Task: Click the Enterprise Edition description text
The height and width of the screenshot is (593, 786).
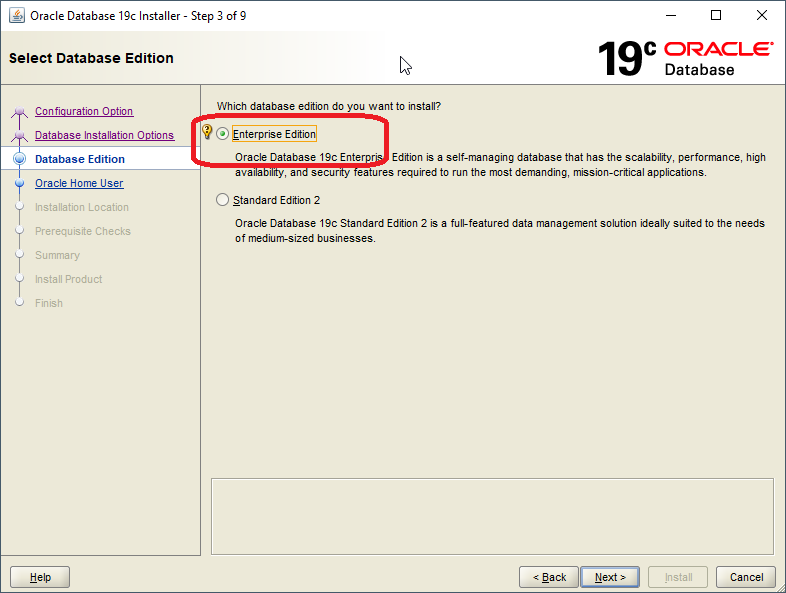Action: point(500,165)
